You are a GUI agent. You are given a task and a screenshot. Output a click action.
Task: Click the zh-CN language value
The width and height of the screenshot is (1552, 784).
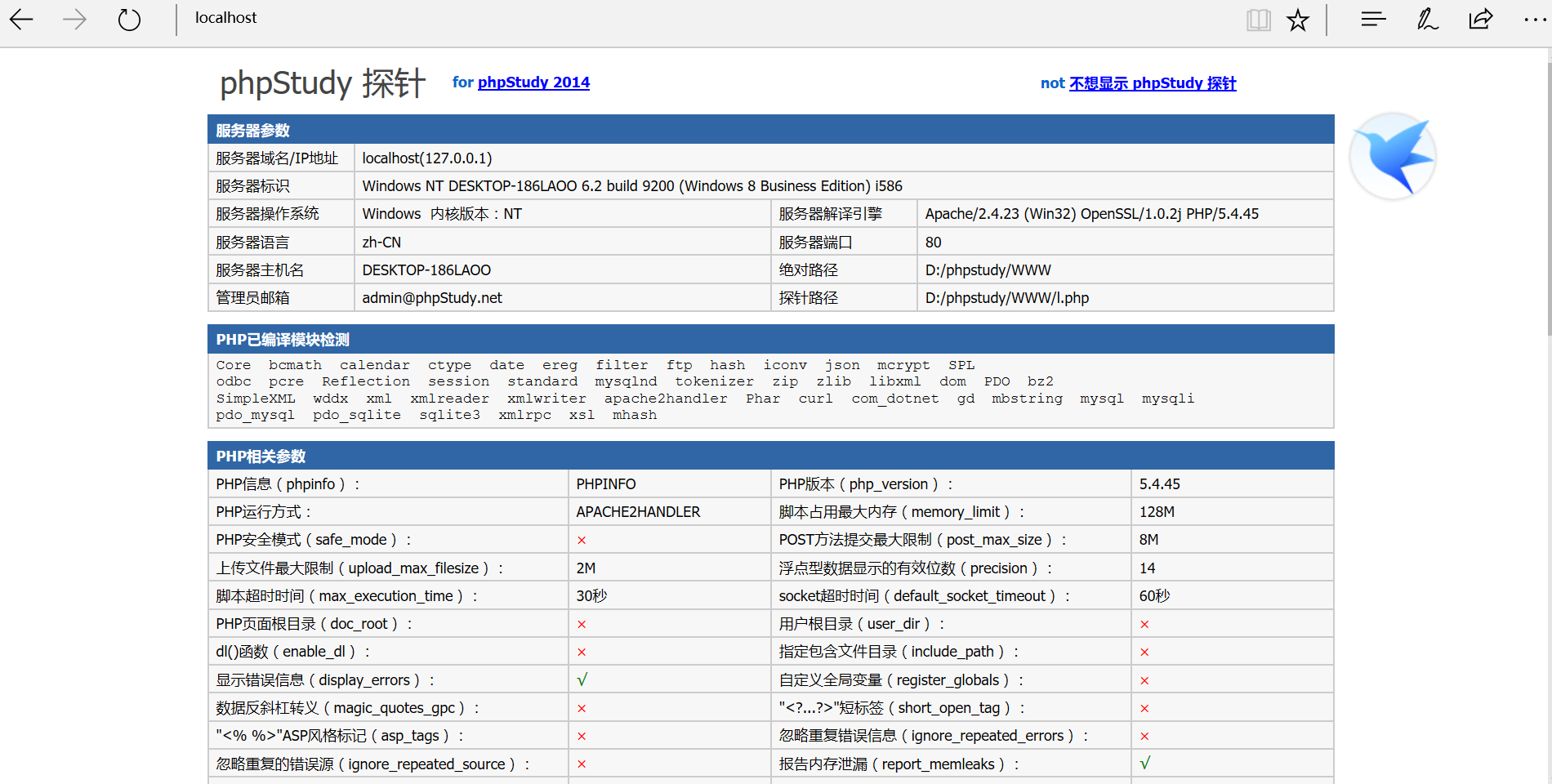click(x=381, y=243)
